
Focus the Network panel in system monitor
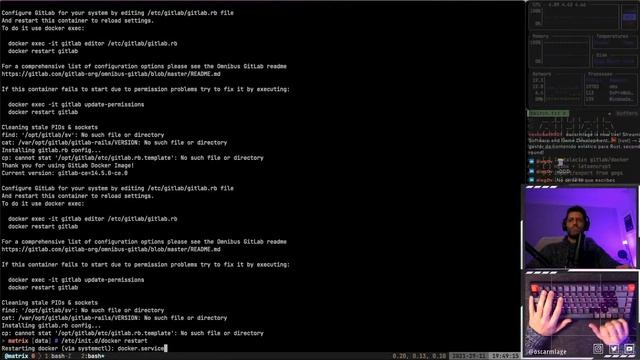click(556, 88)
